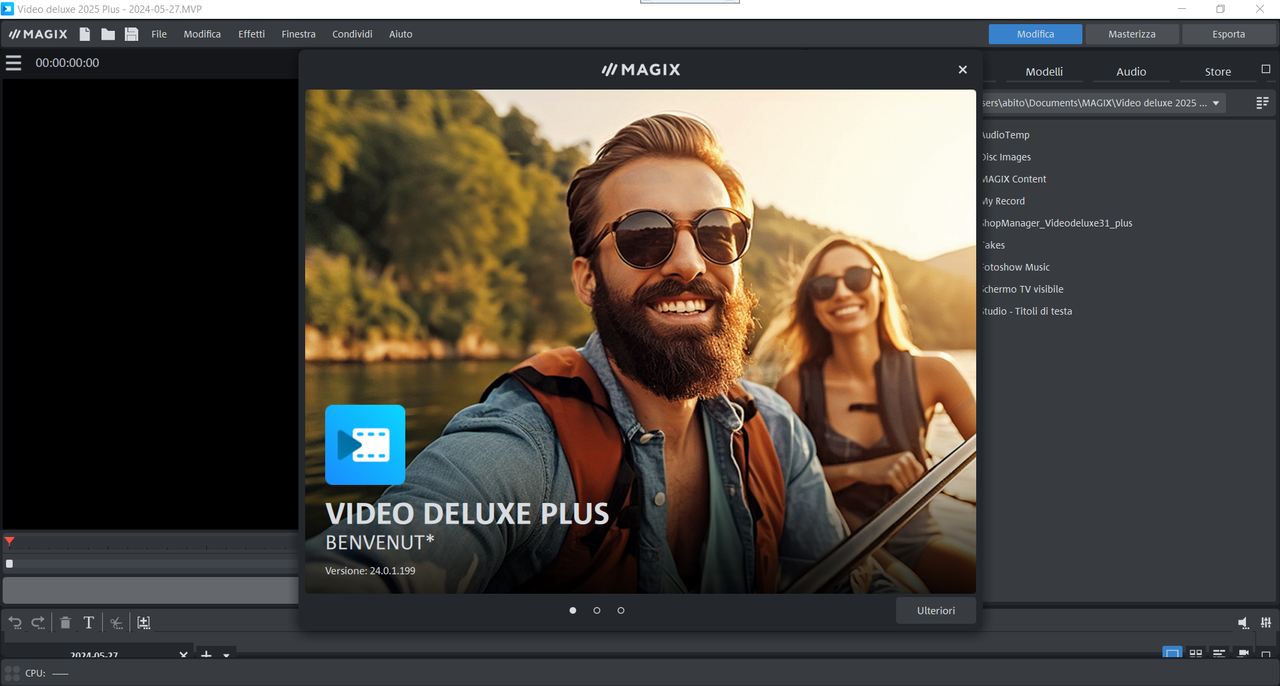Redo the last action
Image resolution: width=1280 pixels, height=686 pixels.
[38, 623]
